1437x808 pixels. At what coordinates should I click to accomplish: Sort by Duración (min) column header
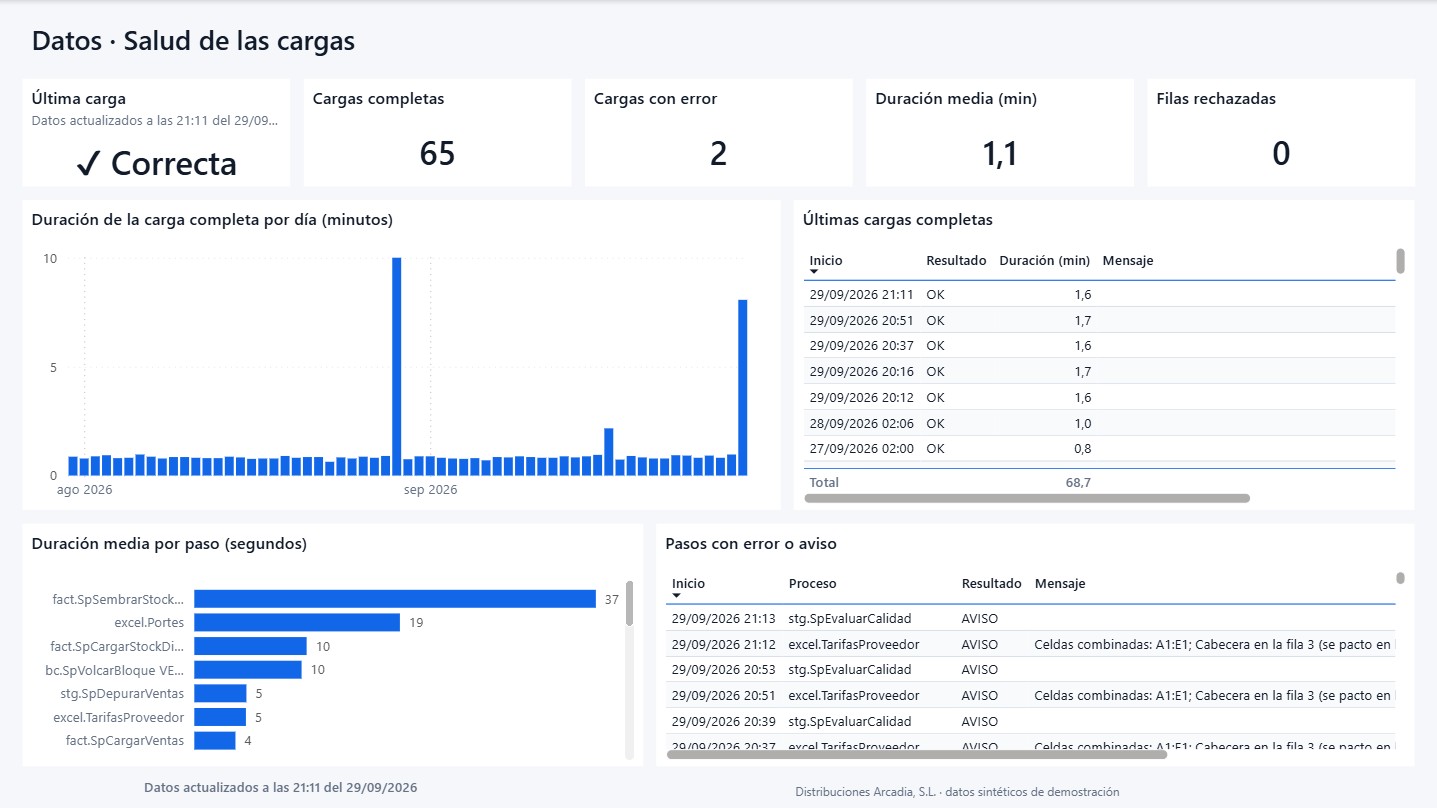[1044, 260]
